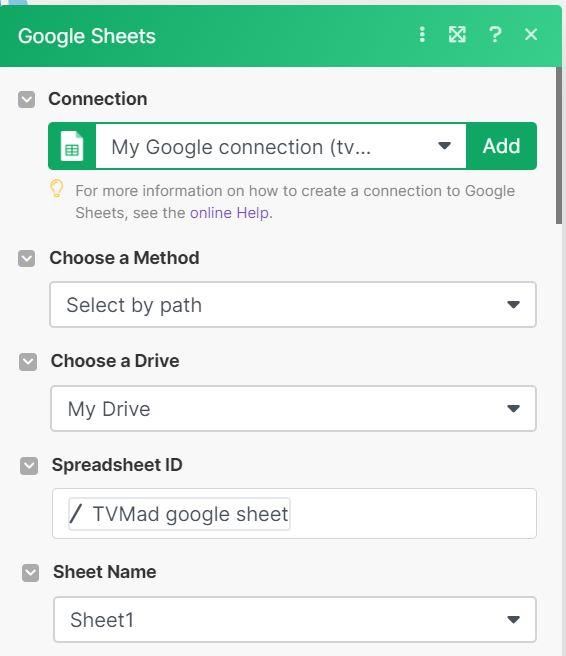Toggle the Spreadsheet ID mapping chevron

(29, 466)
